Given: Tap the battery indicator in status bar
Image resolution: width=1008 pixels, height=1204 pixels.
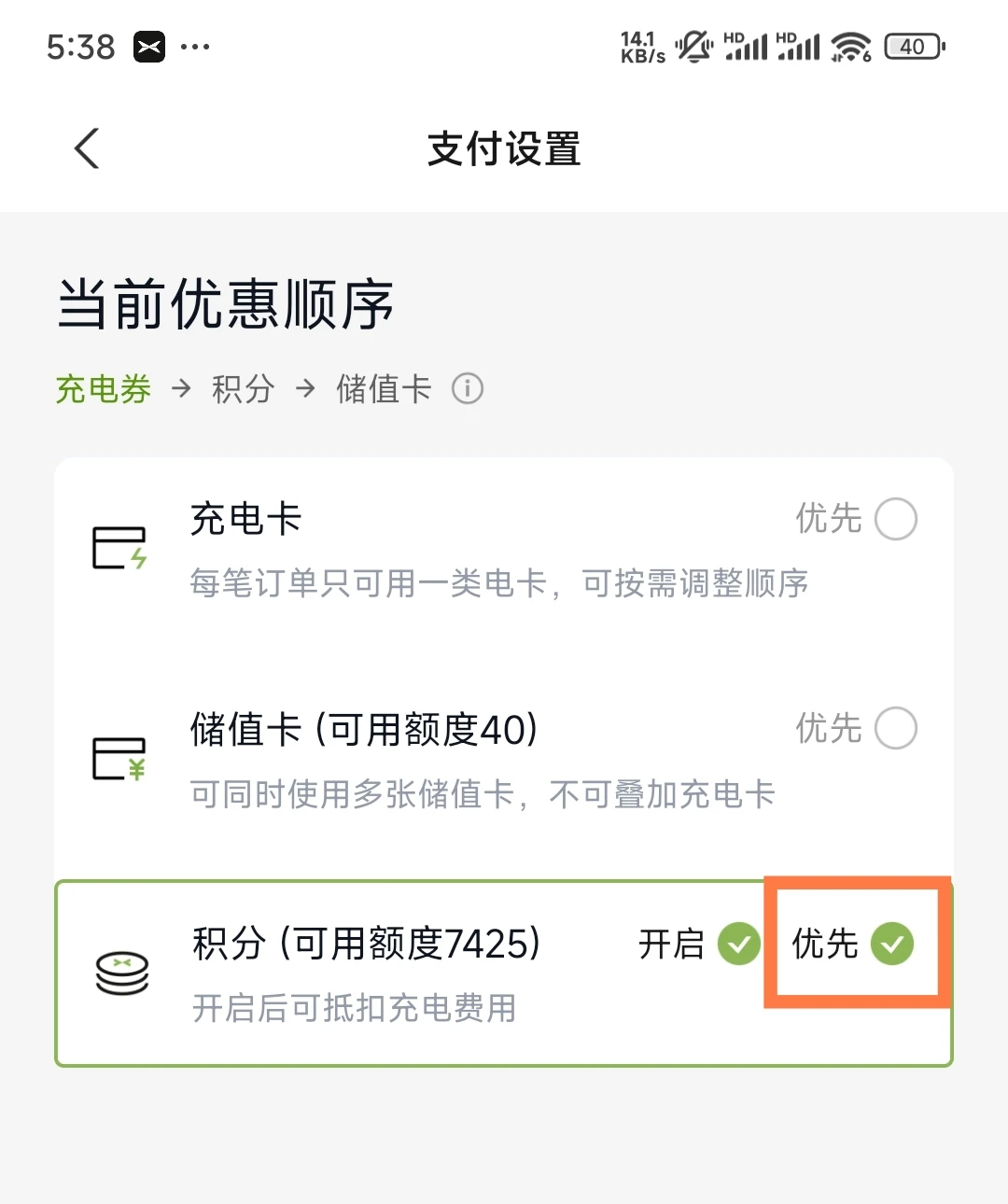Looking at the screenshot, I should 915,47.
